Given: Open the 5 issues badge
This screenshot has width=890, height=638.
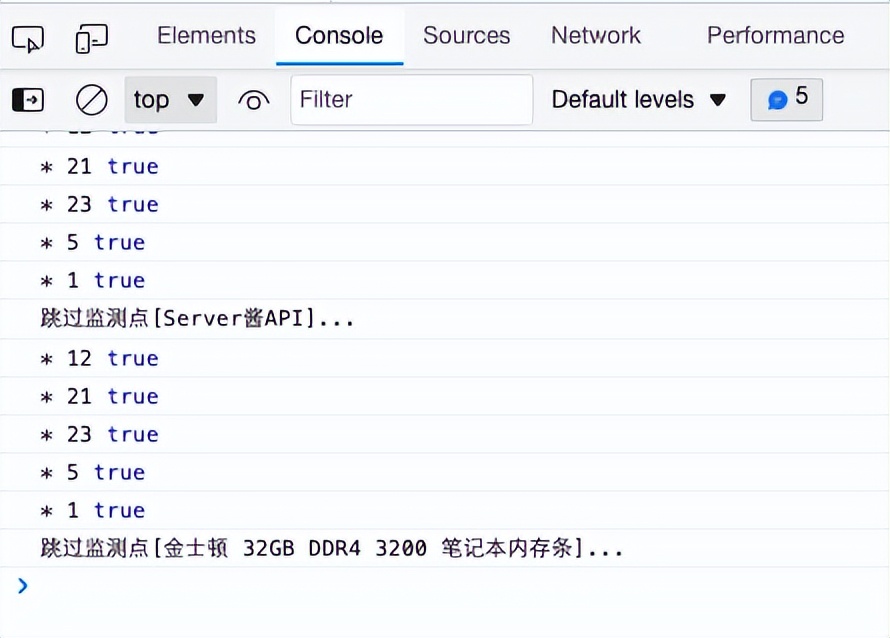Looking at the screenshot, I should click(x=786, y=99).
